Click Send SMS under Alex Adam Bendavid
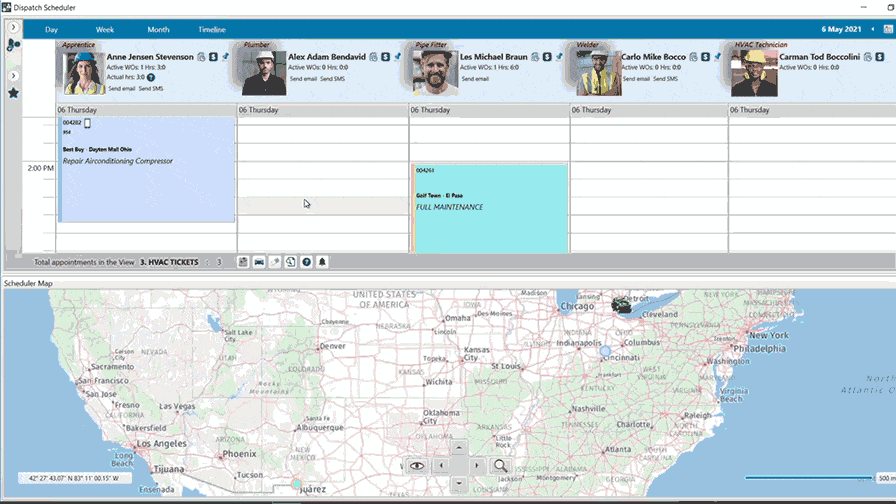Image resolution: width=896 pixels, height=504 pixels. [334, 78]
